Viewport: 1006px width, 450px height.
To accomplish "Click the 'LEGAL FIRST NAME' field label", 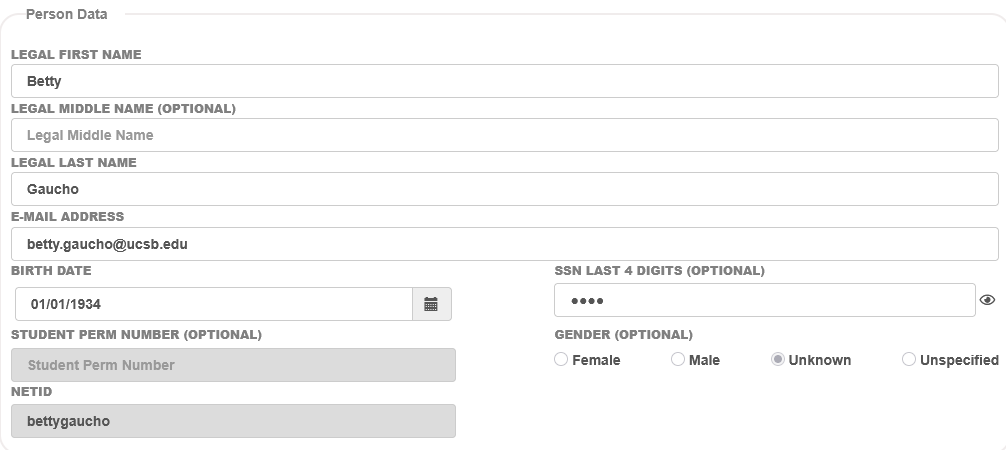I will pos(76,55).
